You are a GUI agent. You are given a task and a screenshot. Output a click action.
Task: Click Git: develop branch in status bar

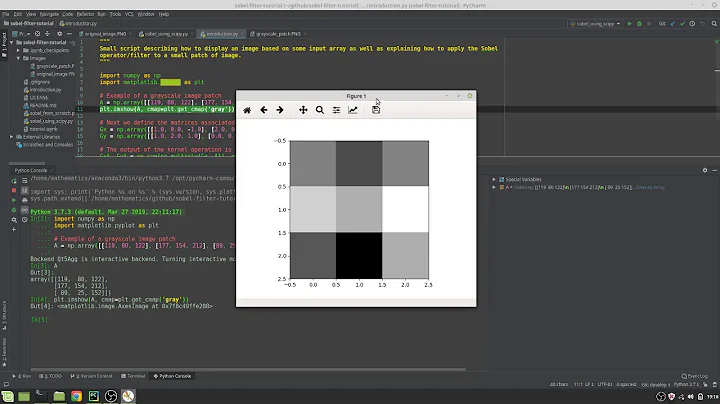click(x=654, y=385)
